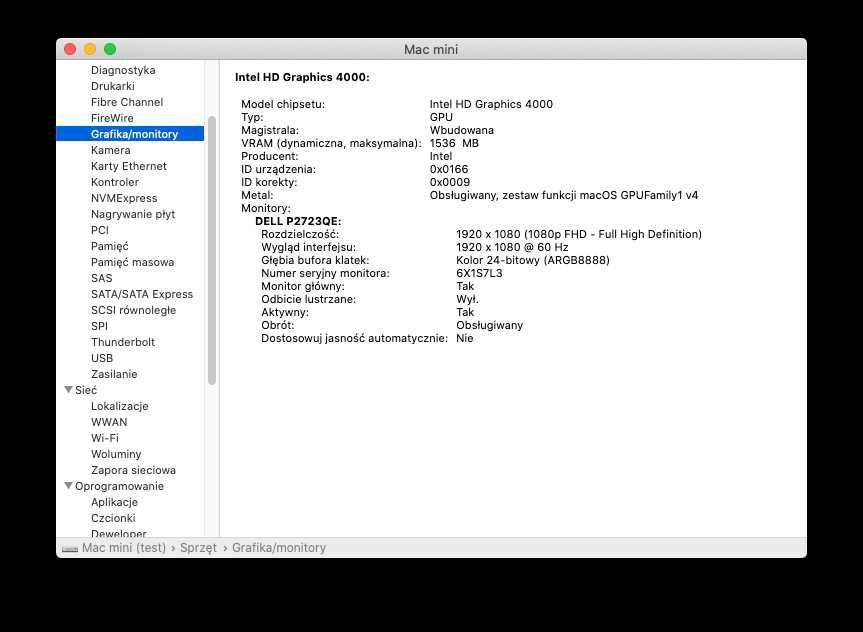Collapse the Sieć disclosure triangle

tap(68, 390)
